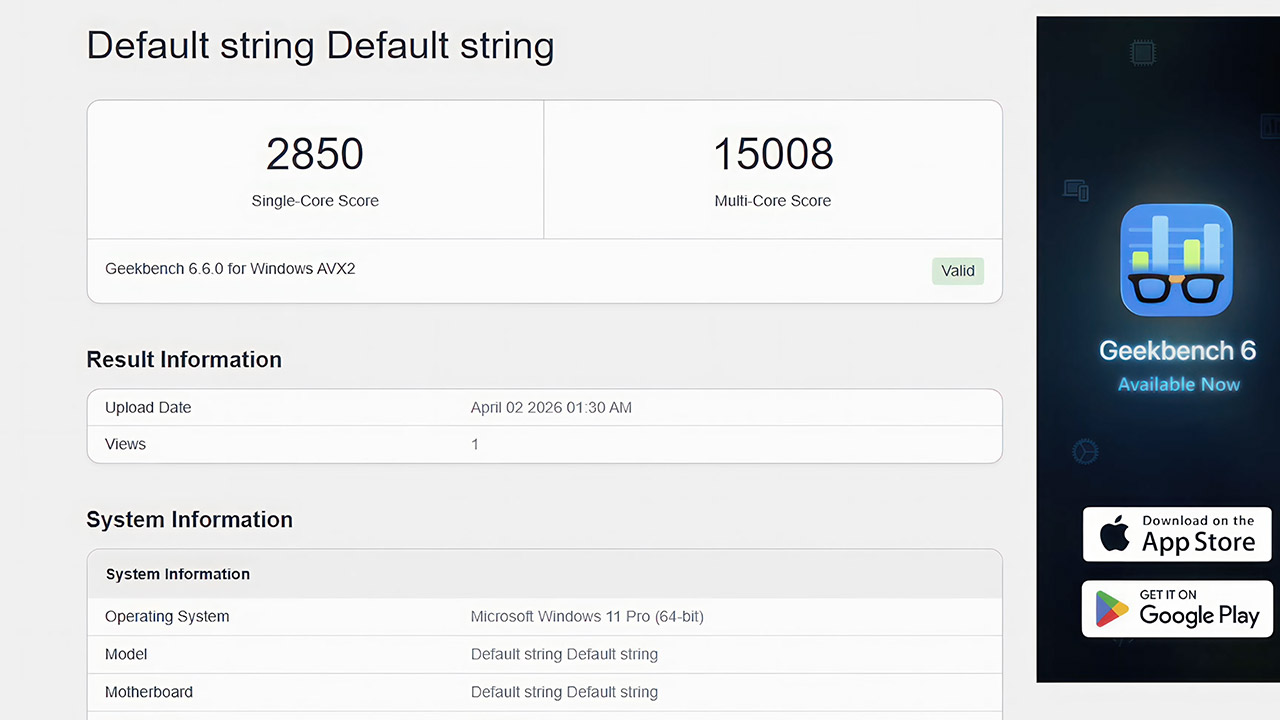Click the "Geekbench 6" ad title
1280x720 pixels.
coord(1177,351)
